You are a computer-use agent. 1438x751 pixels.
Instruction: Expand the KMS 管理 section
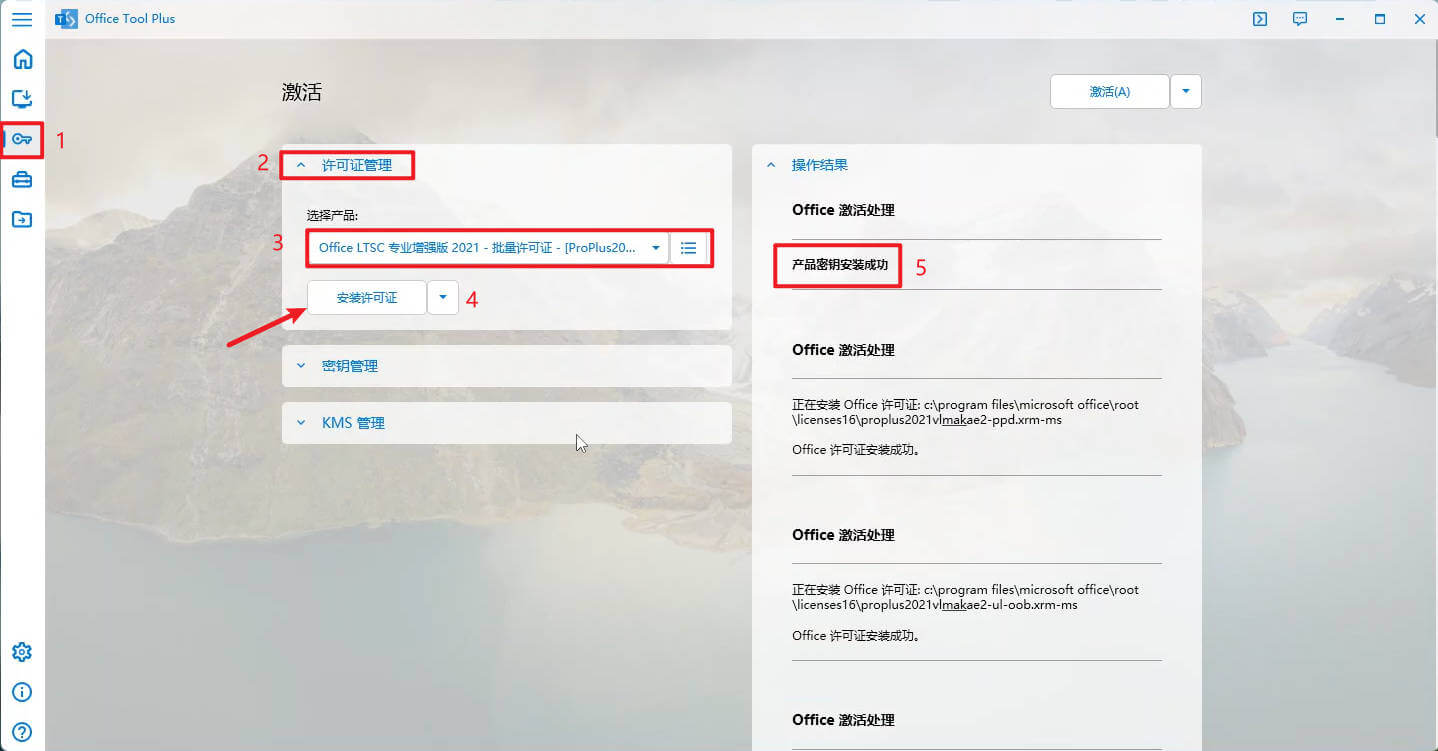tap(507, 423)
